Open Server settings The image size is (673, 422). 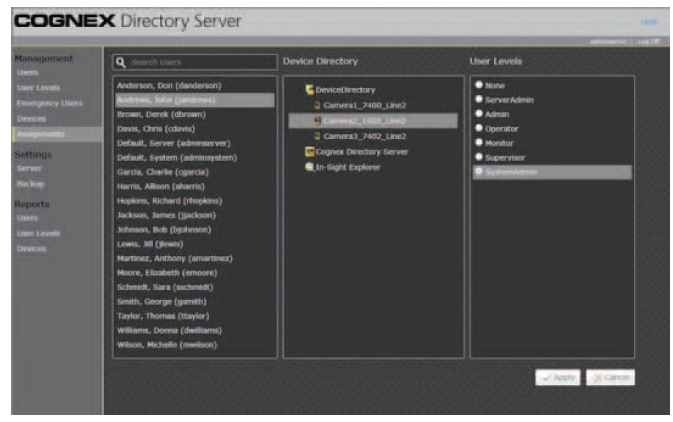click(29, 168)
